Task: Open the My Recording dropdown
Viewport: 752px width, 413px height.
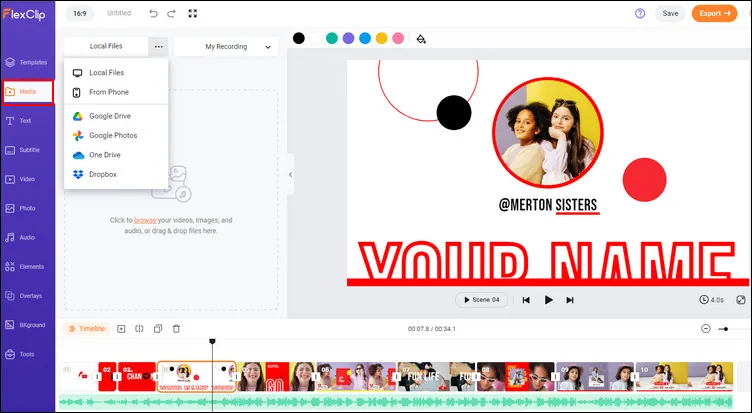Action: pos(226,47)
